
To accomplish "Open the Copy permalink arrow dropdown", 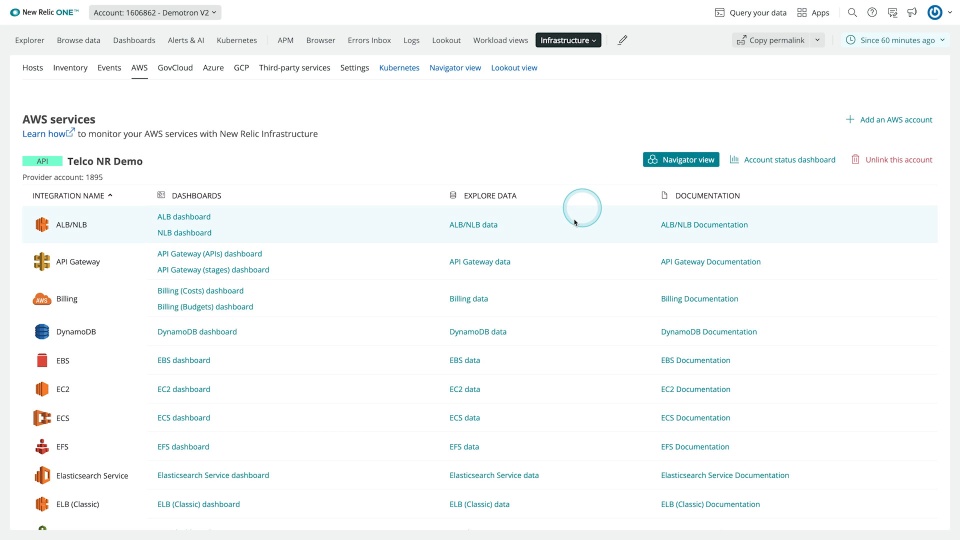I will pos(817,40).
